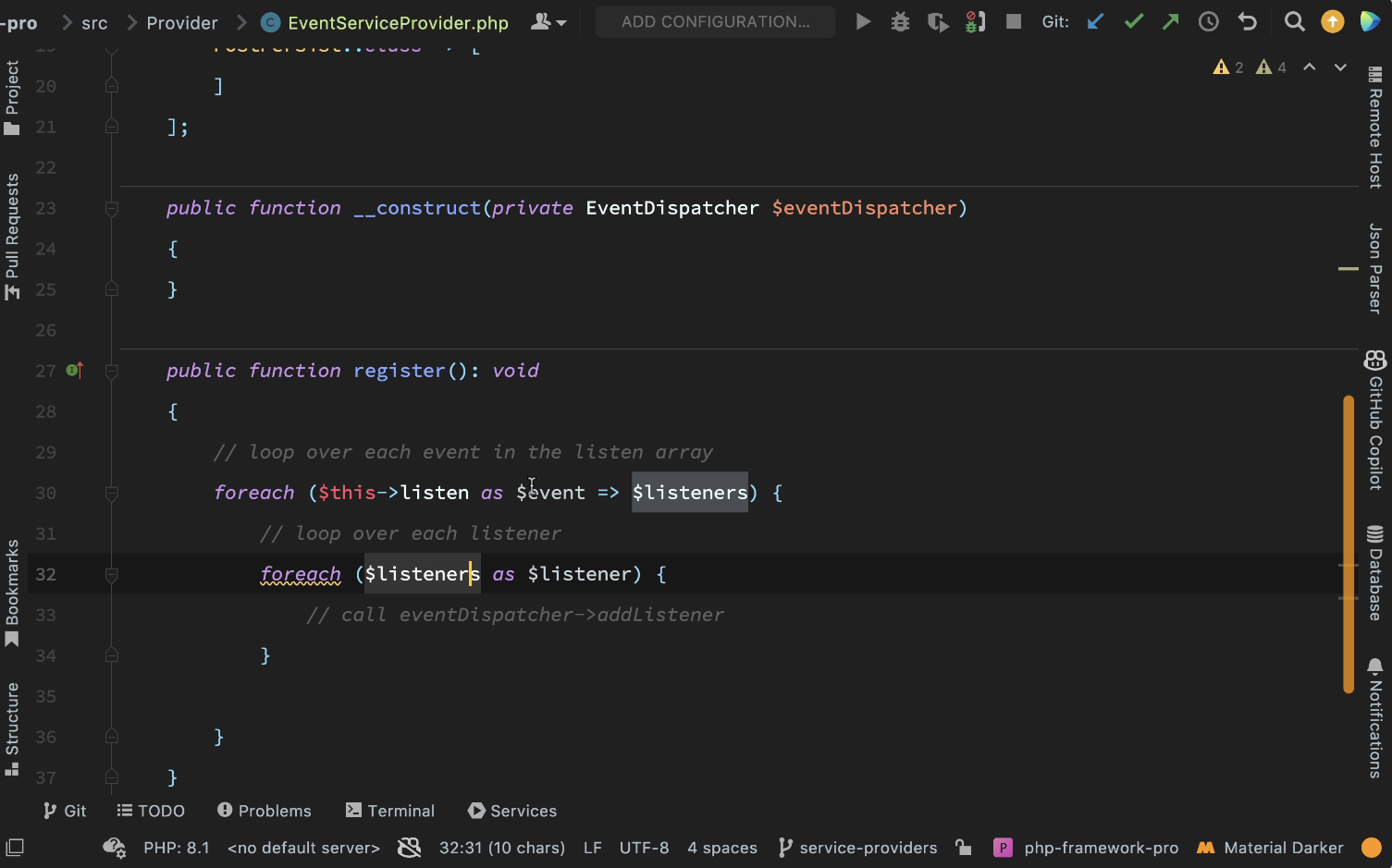Open Material Darker theme switcher
This screenshot has height=868, width=1392.
(1270, 848)
